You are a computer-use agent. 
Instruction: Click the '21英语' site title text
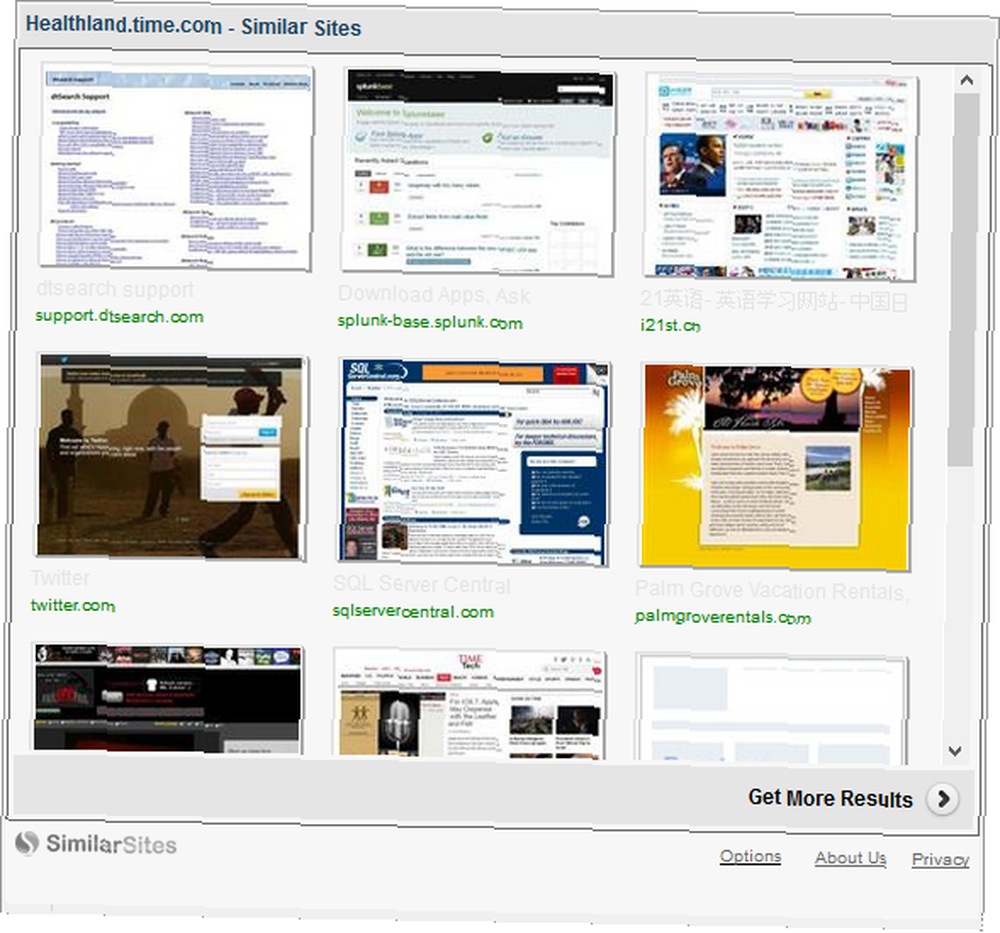774,300
